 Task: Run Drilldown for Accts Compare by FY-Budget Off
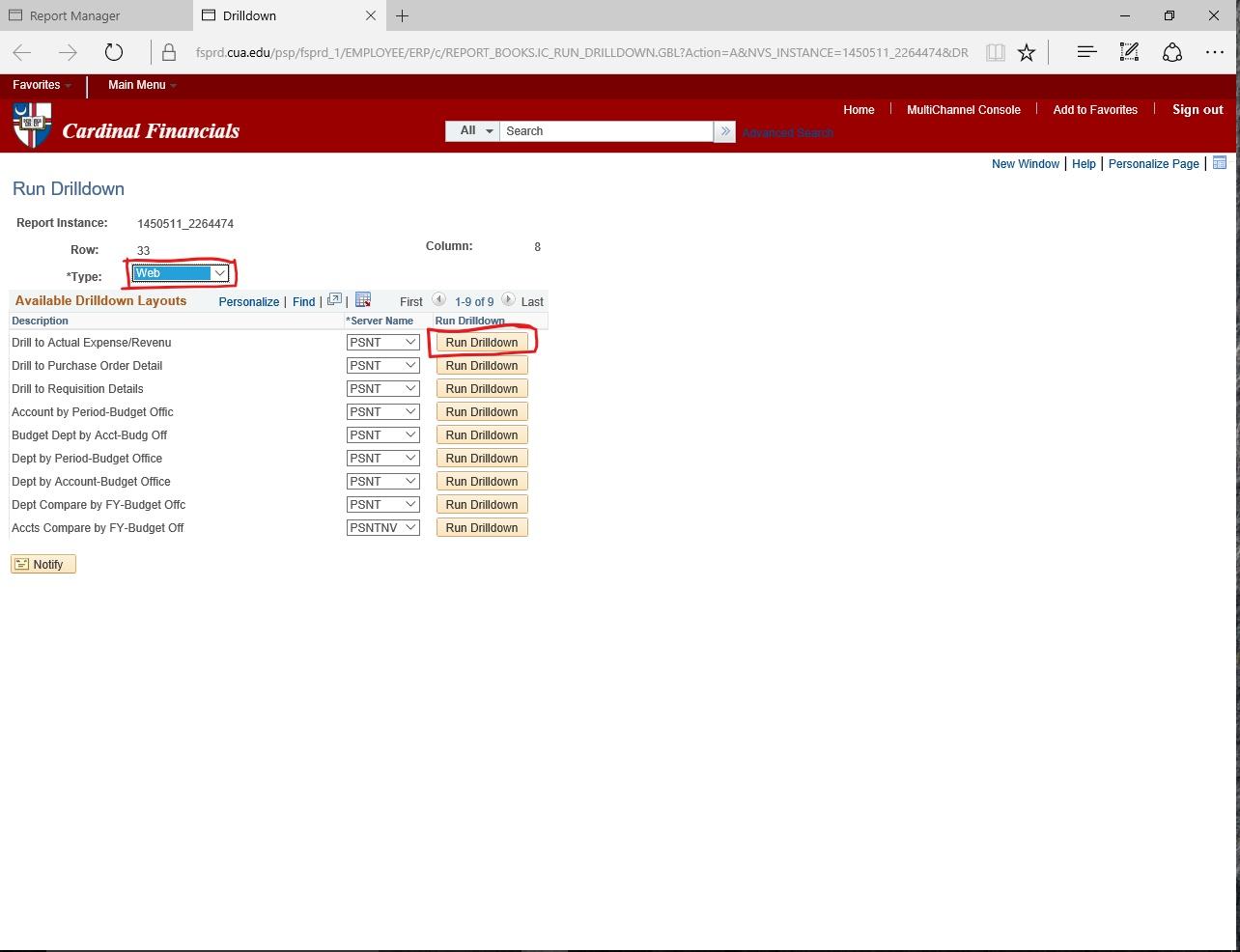point(482,528)
